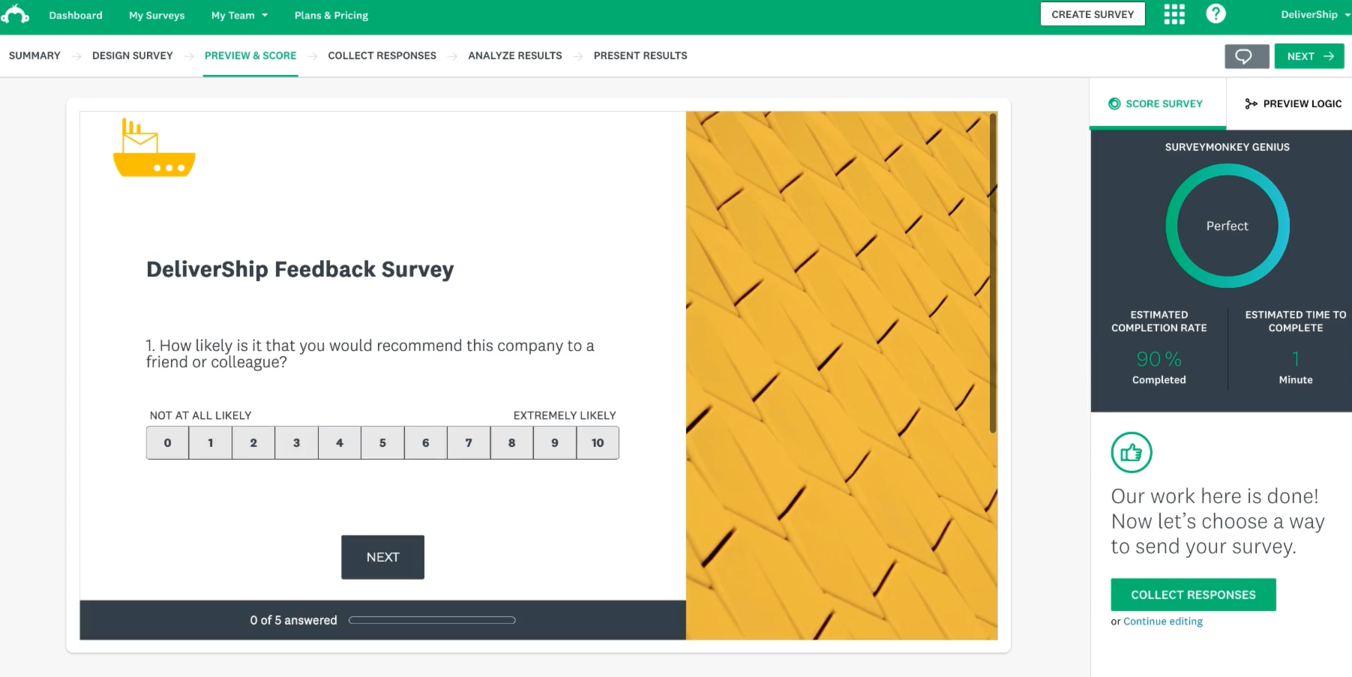Click the Continue editing link
The height and width of the screenshot is (677, 1352).
(1163, 622)
